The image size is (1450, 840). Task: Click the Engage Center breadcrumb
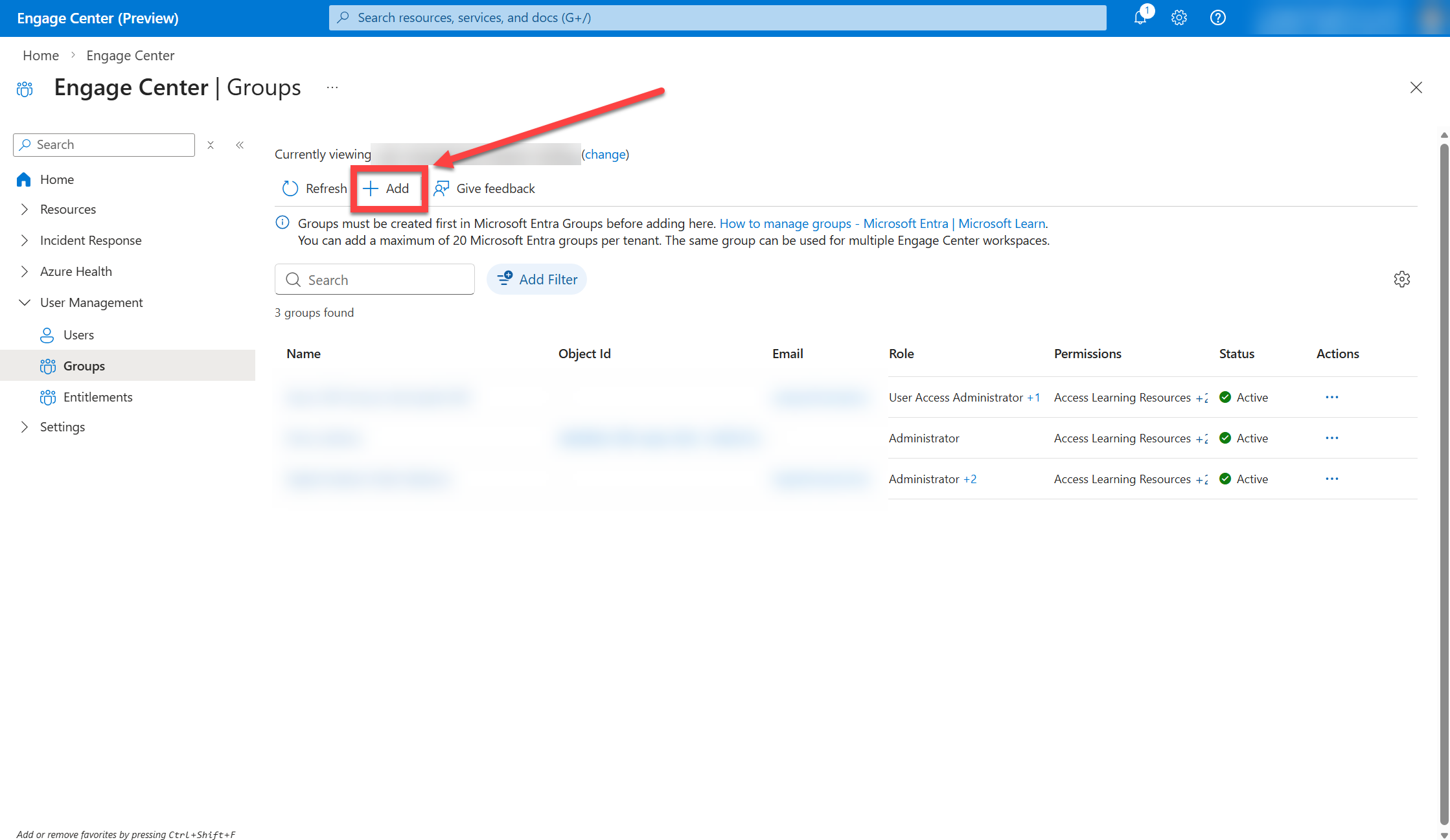coord(130,56)
